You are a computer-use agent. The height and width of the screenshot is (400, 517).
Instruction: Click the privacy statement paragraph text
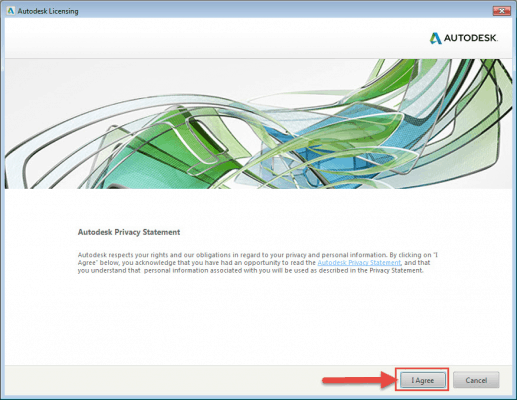click(x=258, y=263)
